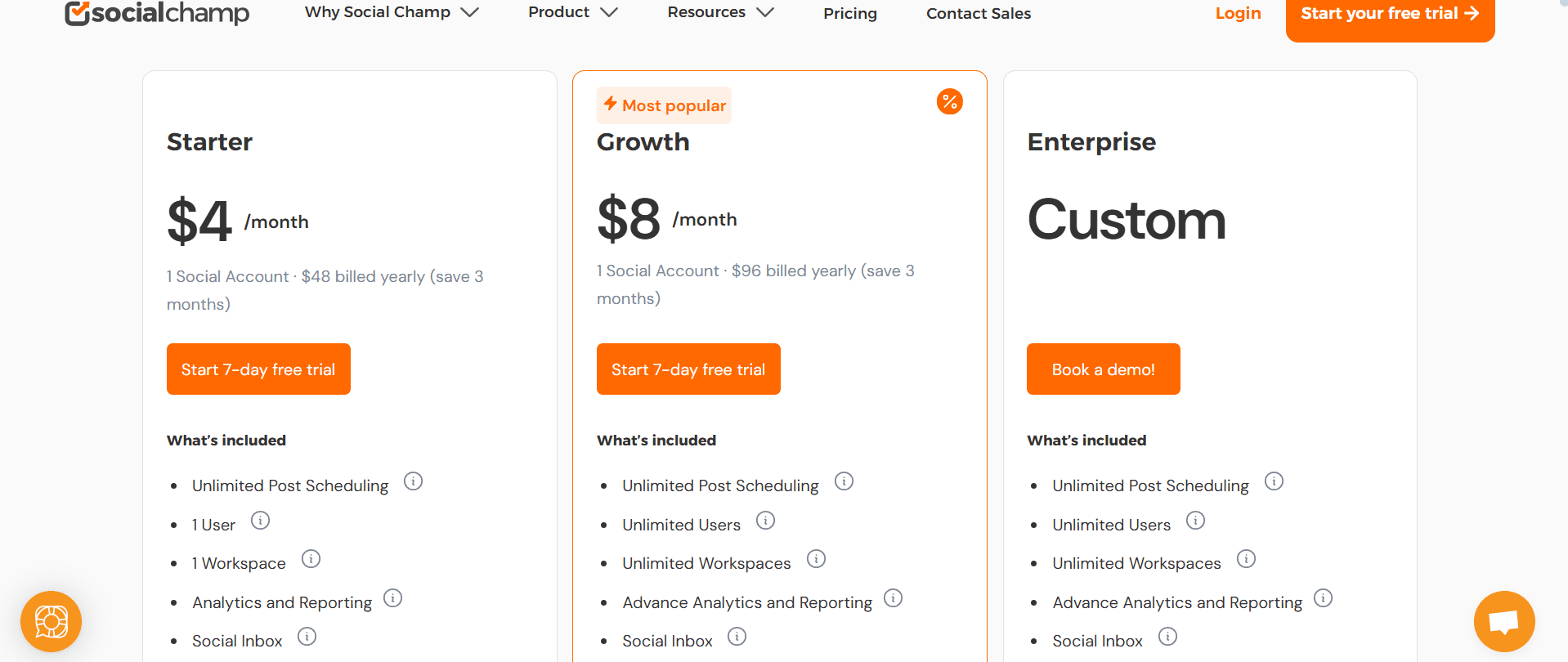Click the Social Champ logo
The image size is (1568, 662).
click(x=157, y=13)
